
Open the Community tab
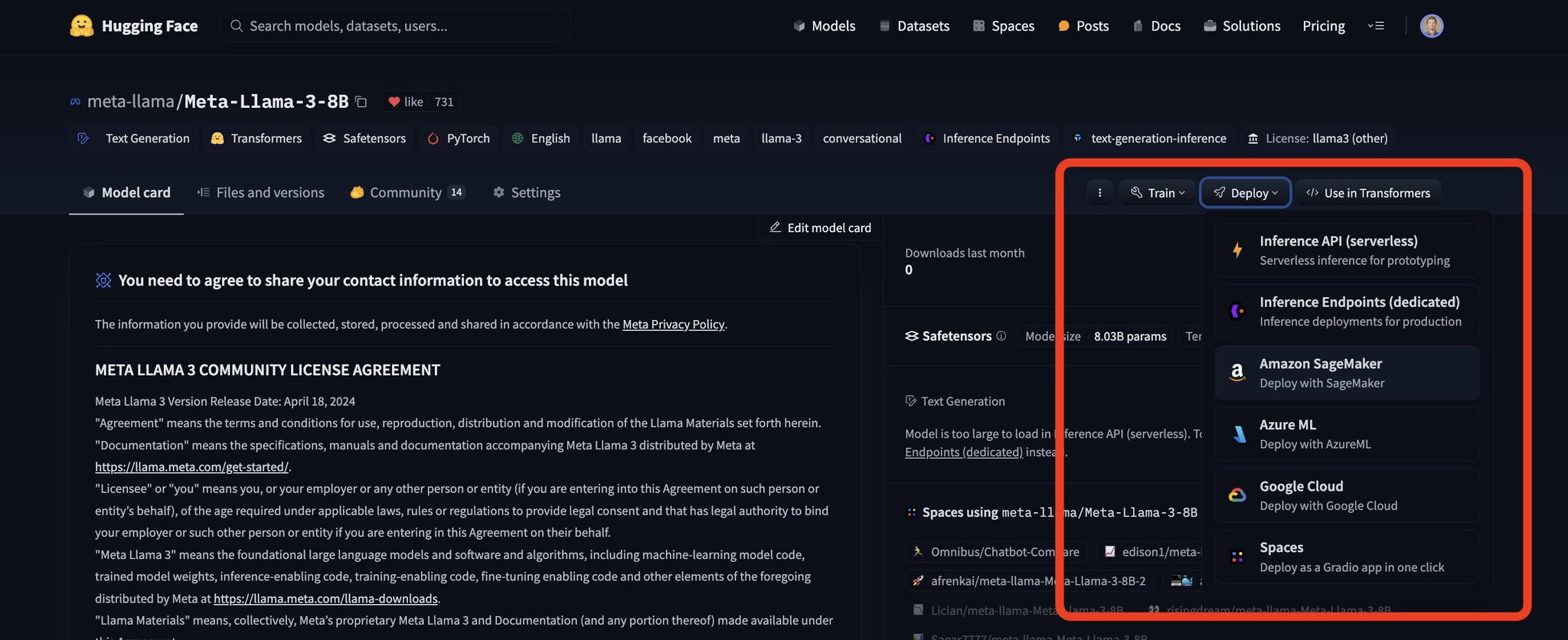point(407,193)
